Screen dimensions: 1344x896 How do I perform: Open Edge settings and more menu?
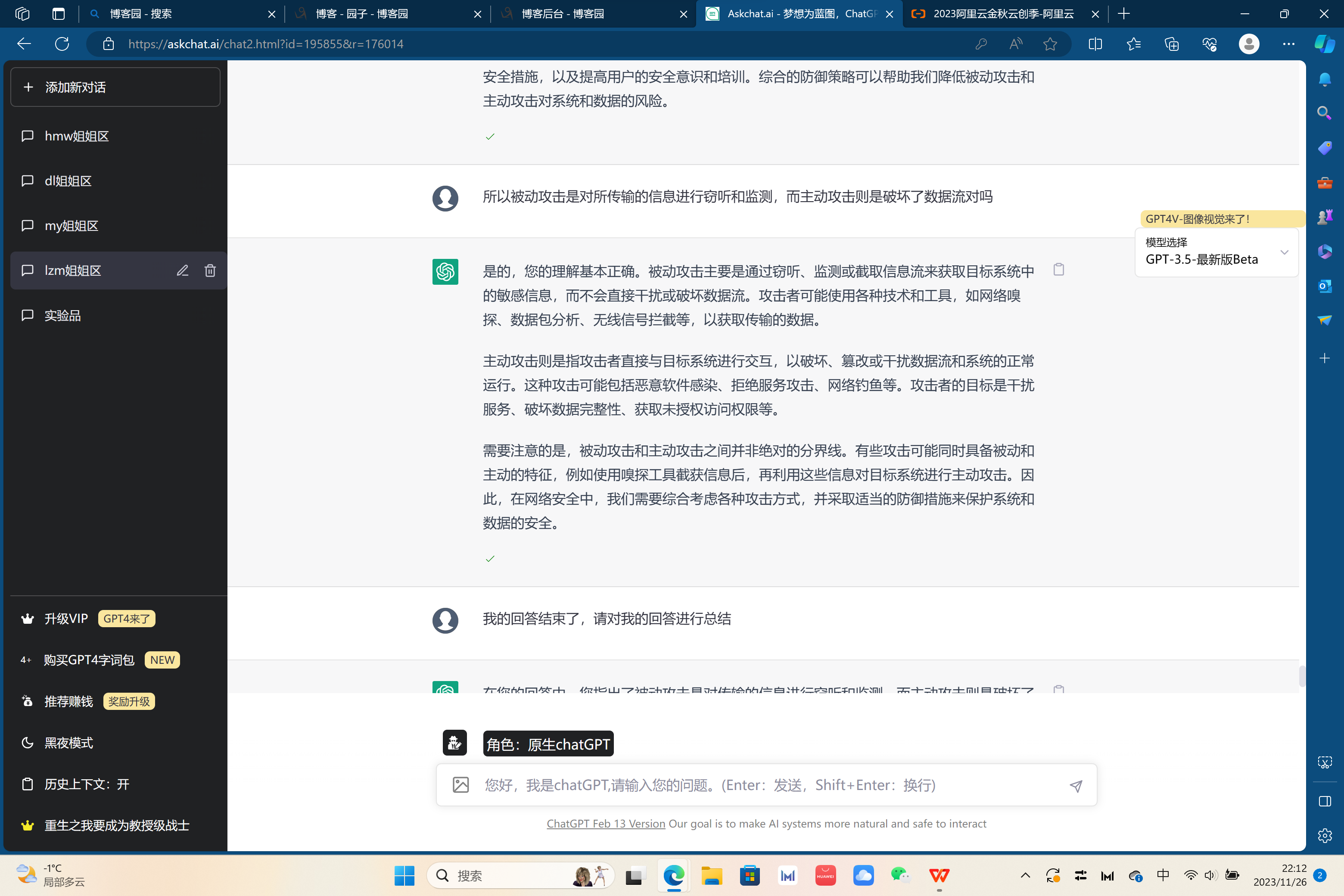pos(1288,44)
